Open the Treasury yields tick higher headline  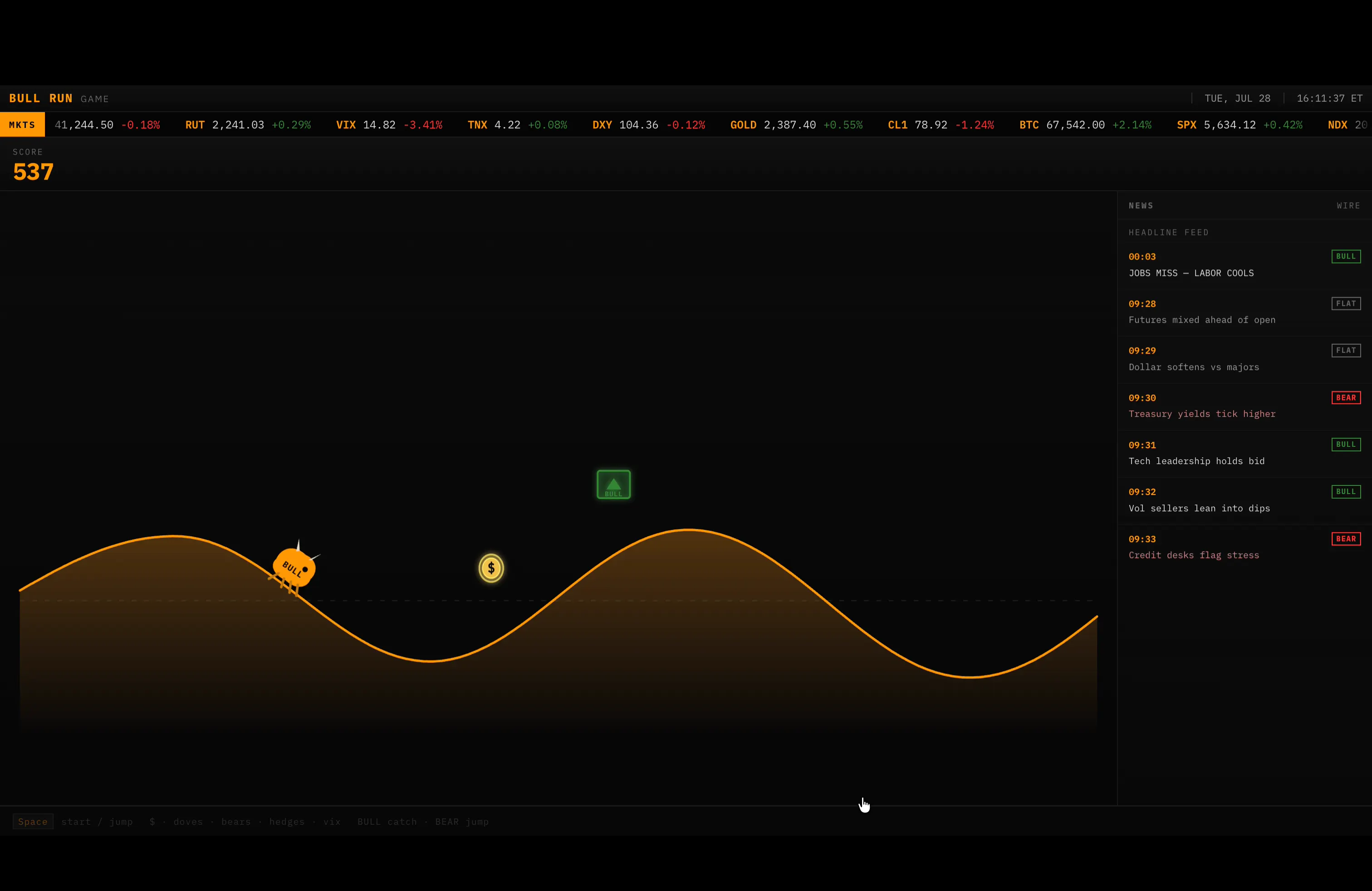[x=1202, y=414]
